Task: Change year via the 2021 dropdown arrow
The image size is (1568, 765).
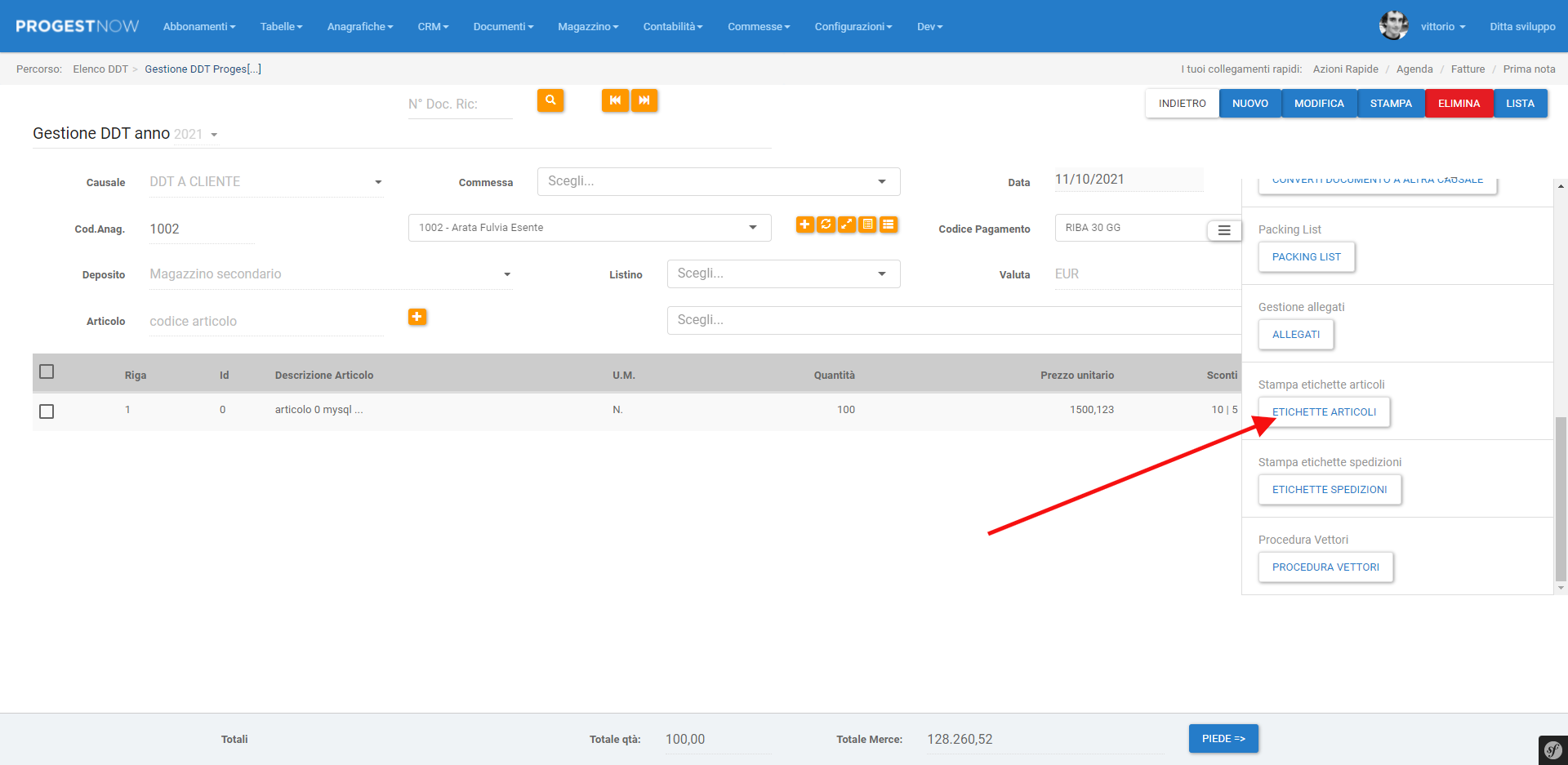Action: click(214, 135)
